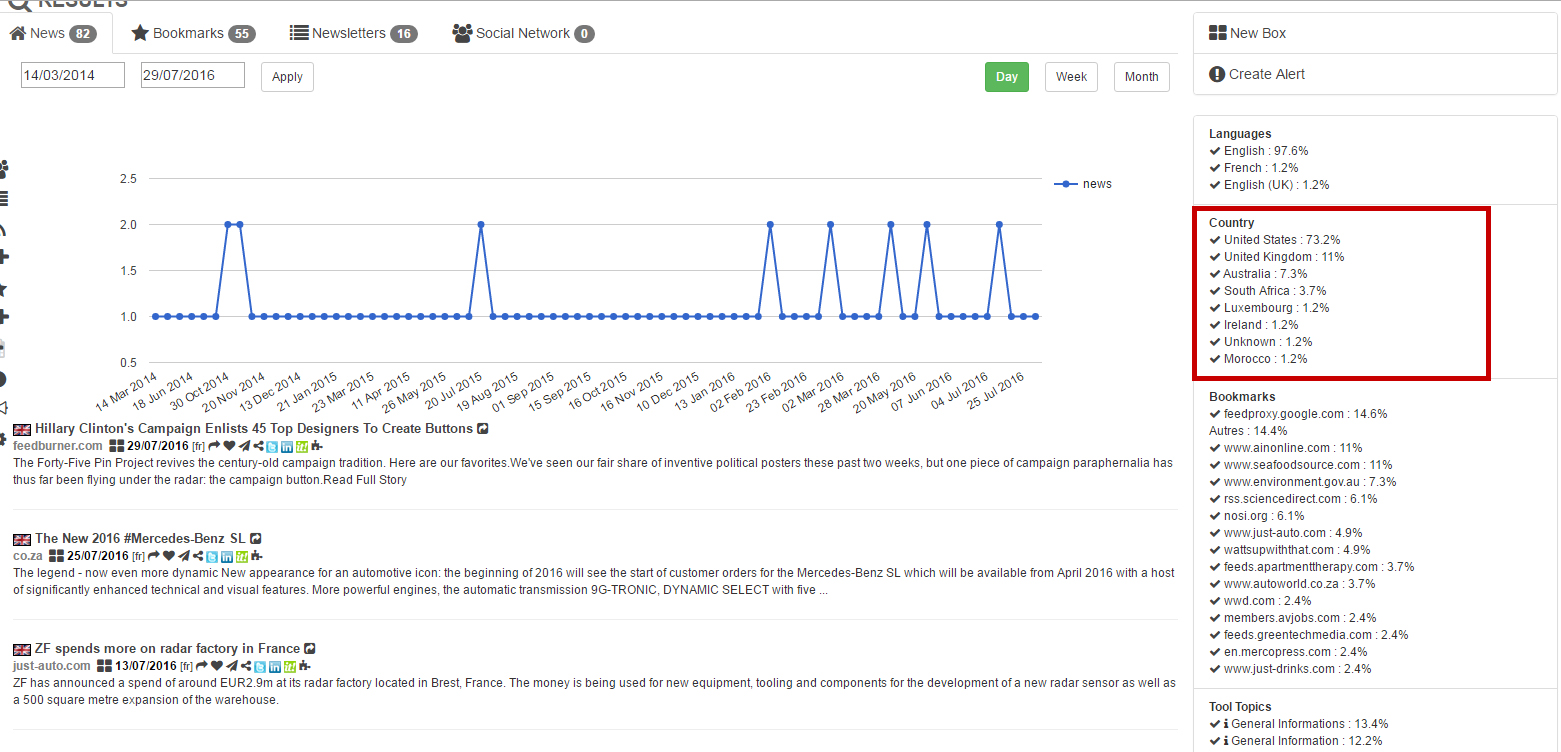The image size is (1561, 752).
Task: Click box grid icon on feedburner.com row
Action: tap(116, 446)
